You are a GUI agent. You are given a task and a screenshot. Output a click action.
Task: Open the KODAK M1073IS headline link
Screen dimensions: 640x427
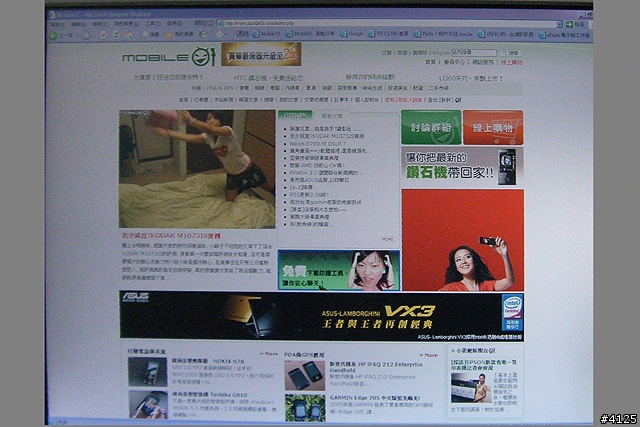click(171, 236)
